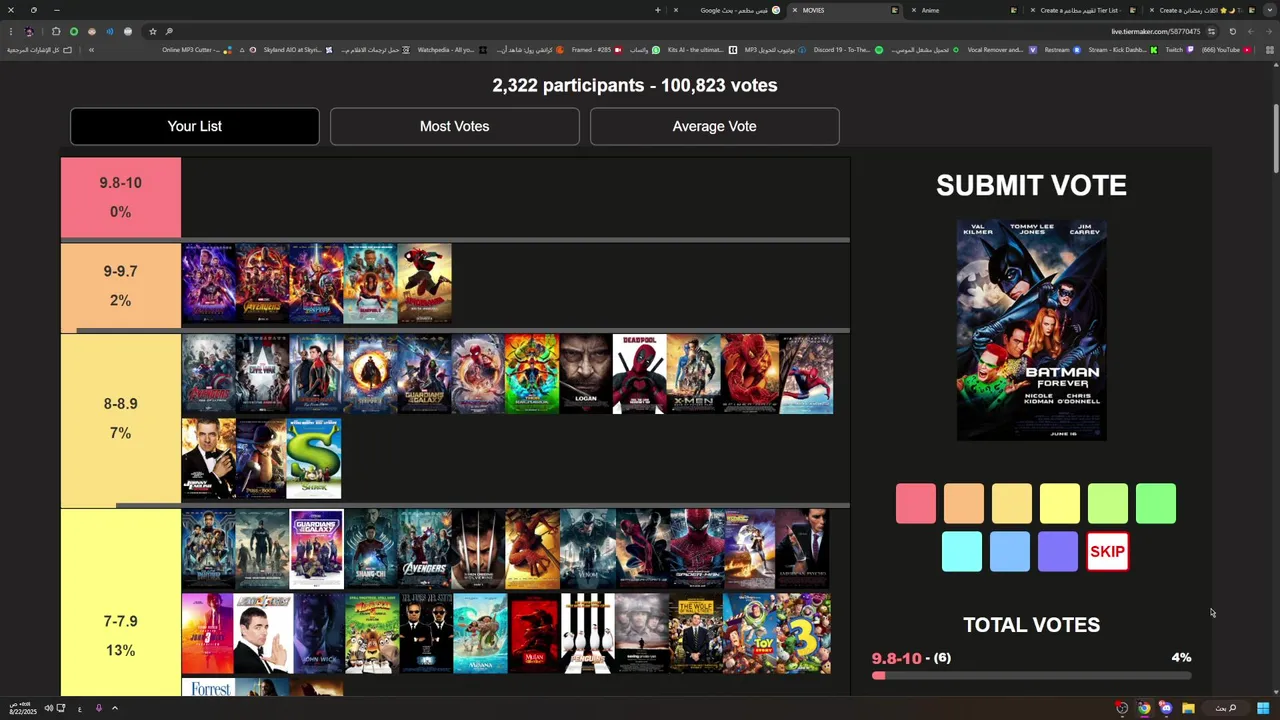
Task: Vote with the blue tier swatch
Action: [1010, 551]
